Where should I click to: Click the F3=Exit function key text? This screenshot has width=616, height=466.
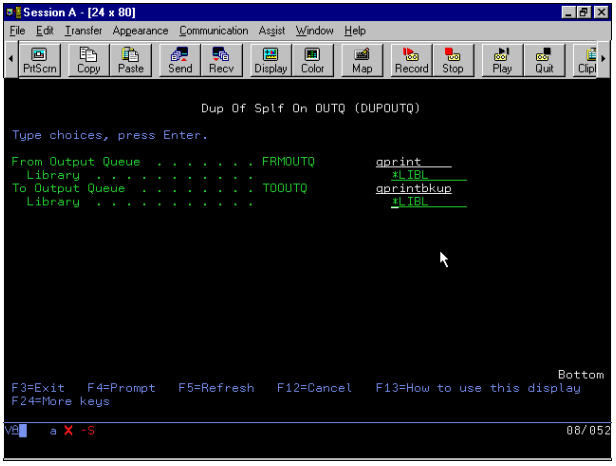38,388
